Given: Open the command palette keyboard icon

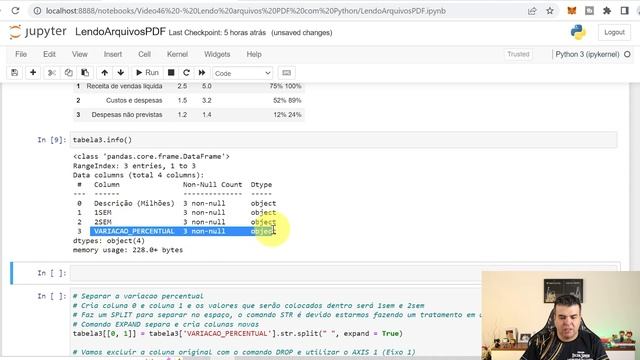Looking at the screenshot, I should [x=287, y=73].
